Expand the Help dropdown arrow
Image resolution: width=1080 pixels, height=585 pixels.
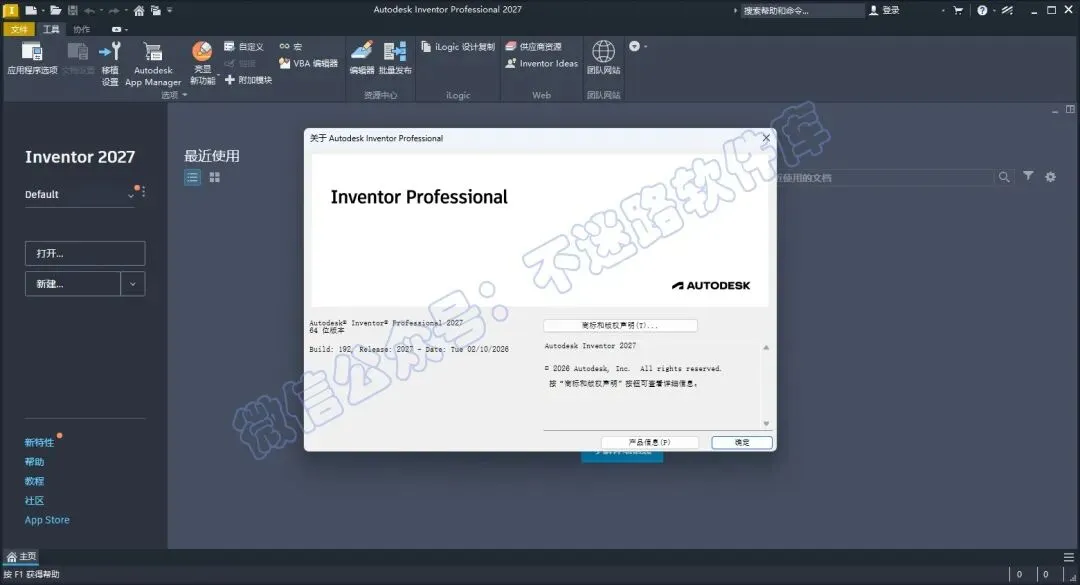(995, 10)
